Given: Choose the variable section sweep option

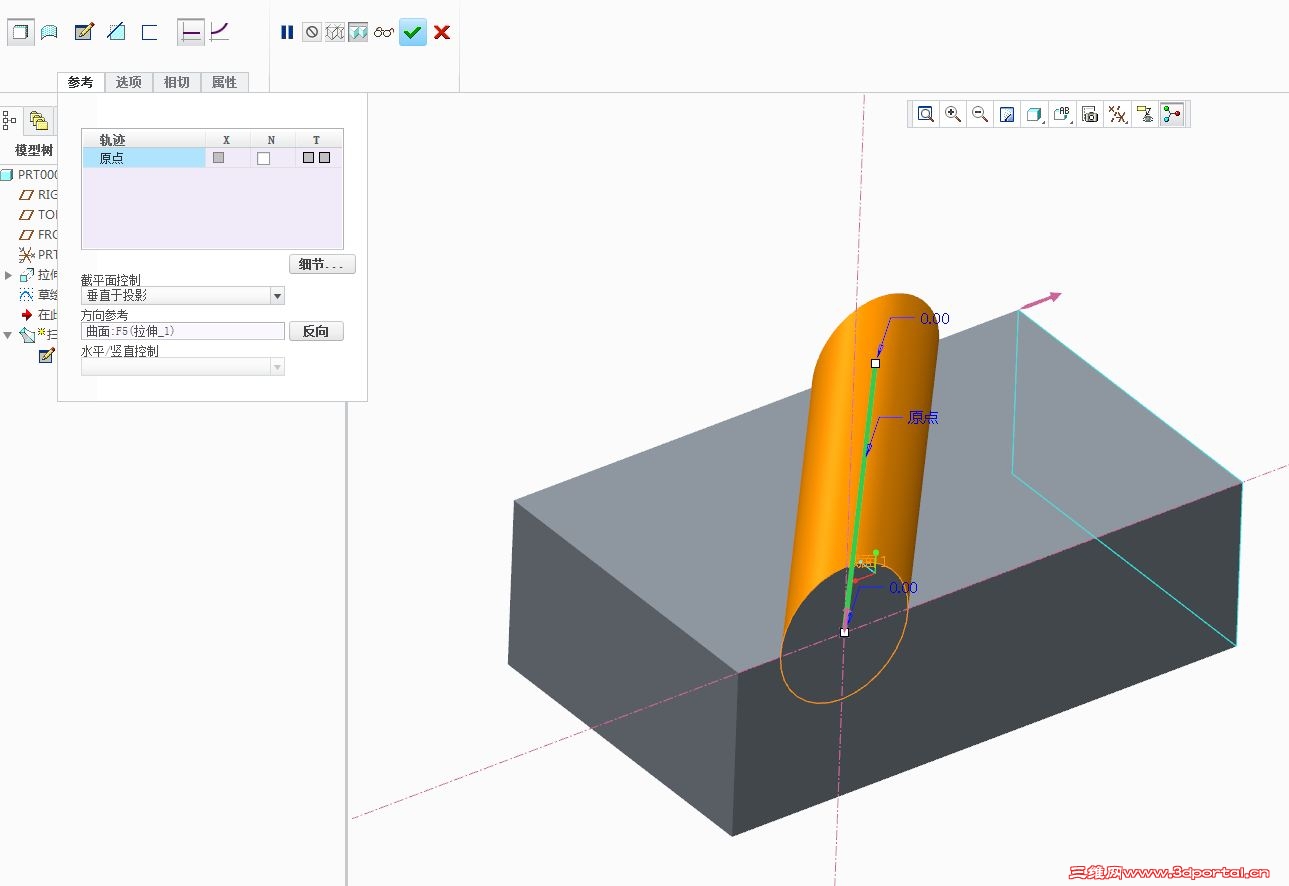Looking at the screenshot, I should tap(220, 32).
